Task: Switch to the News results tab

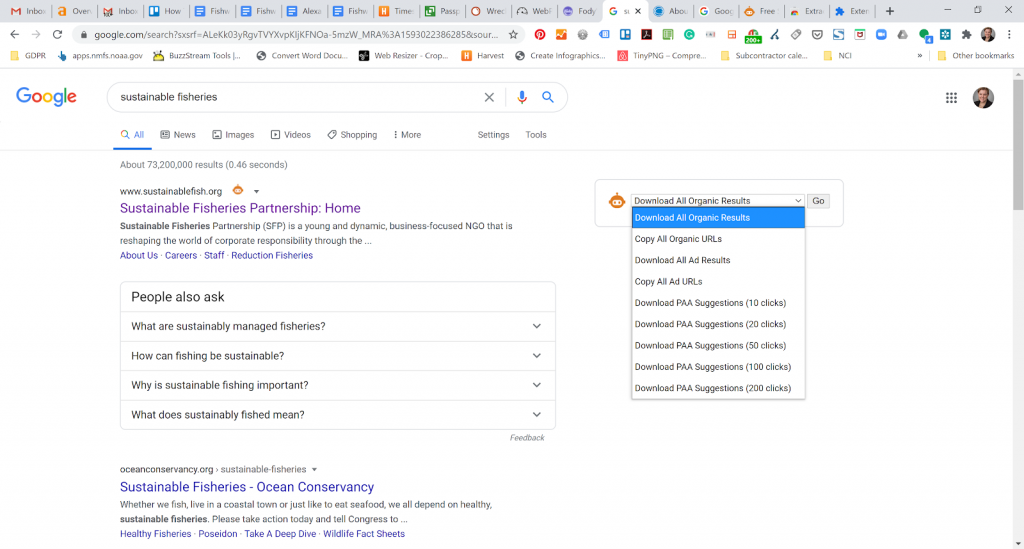Action: click(178, 134)
